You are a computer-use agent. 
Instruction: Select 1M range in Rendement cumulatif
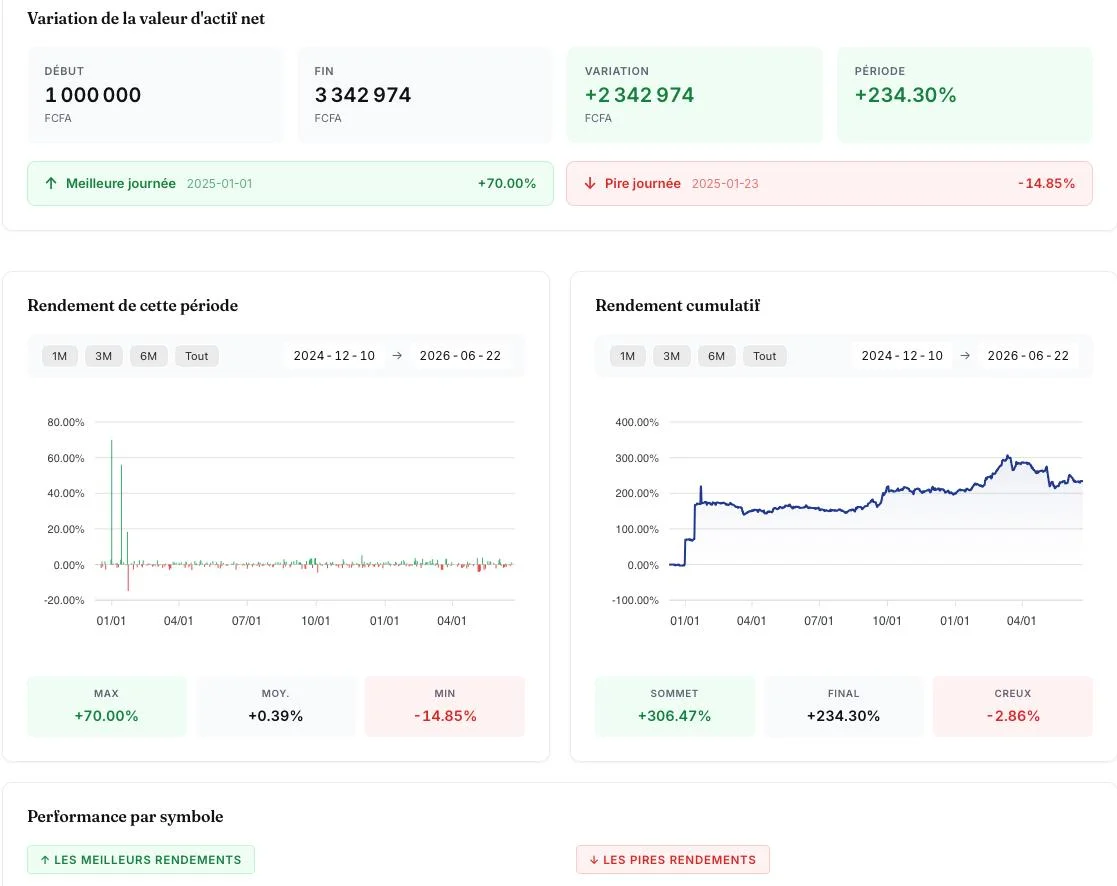[x=627, y=356]
